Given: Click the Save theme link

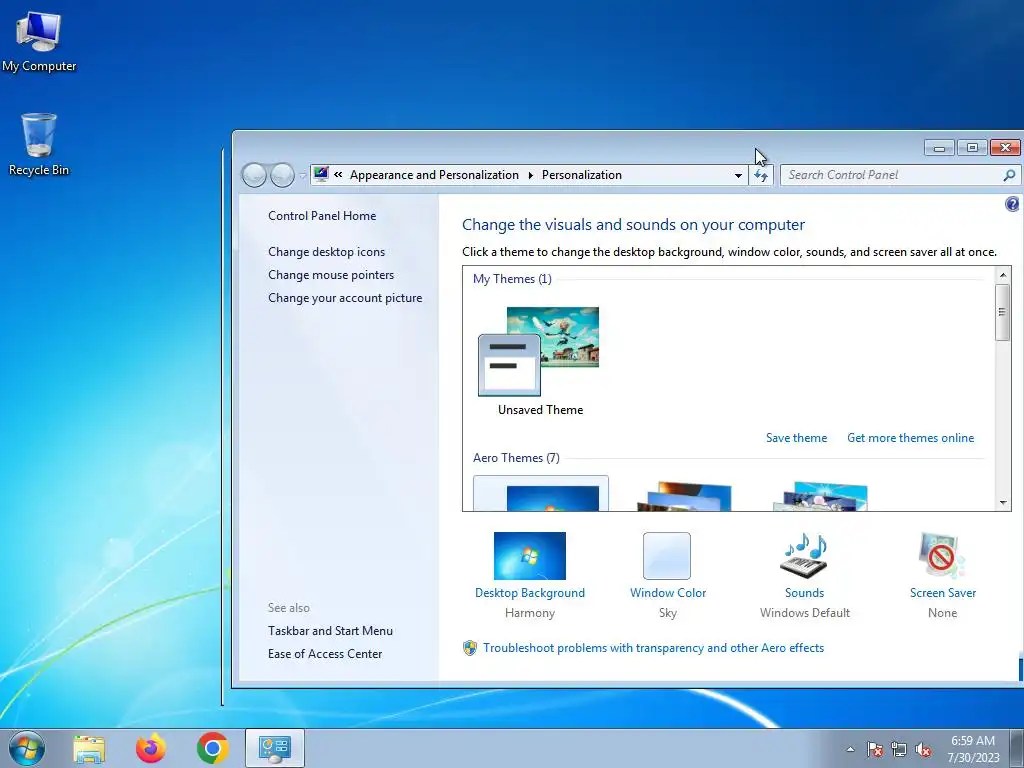Looking at the screenshot, I should point(796,438).
